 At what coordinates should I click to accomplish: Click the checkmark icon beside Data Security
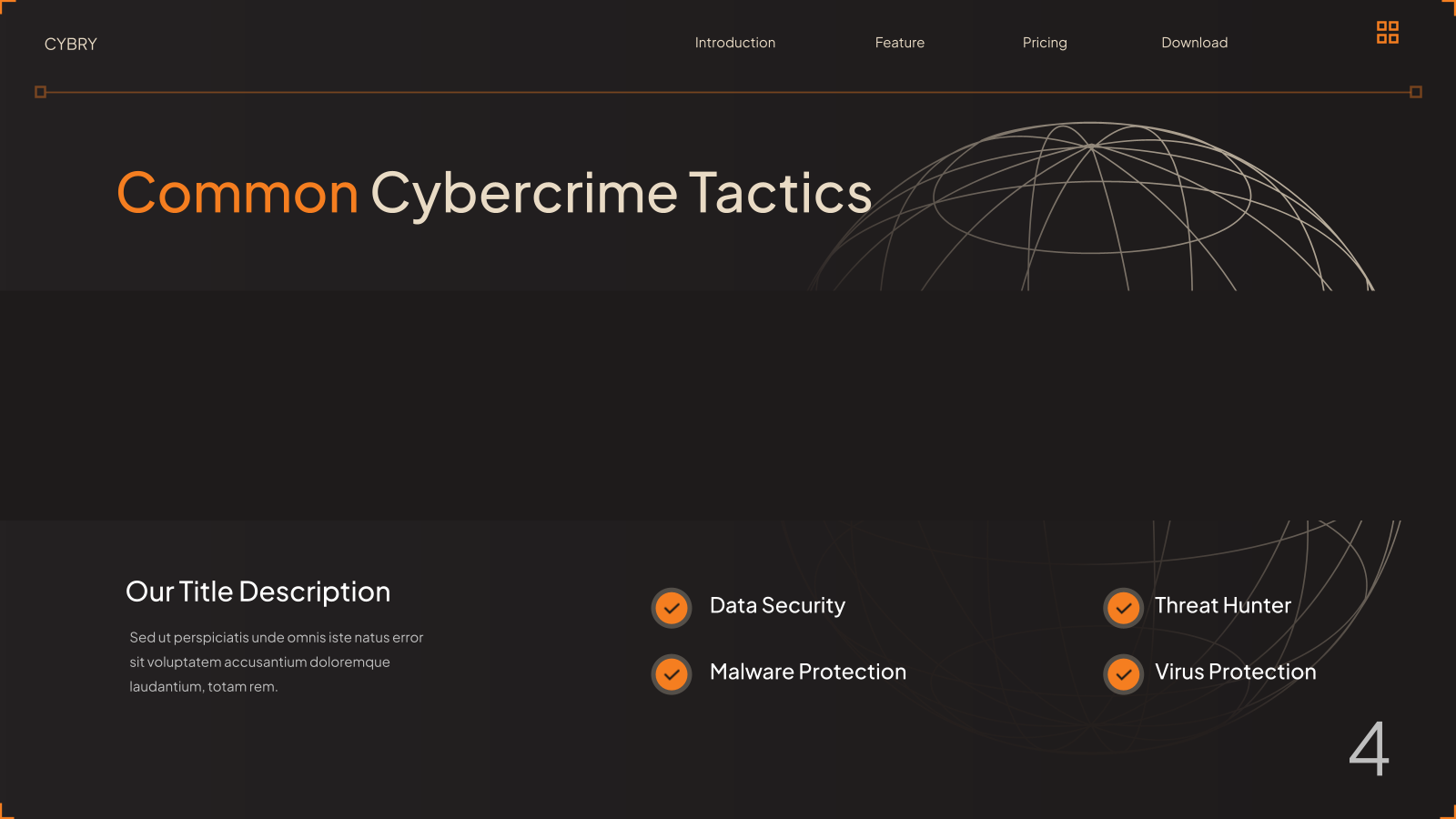(x=672, y=608)
